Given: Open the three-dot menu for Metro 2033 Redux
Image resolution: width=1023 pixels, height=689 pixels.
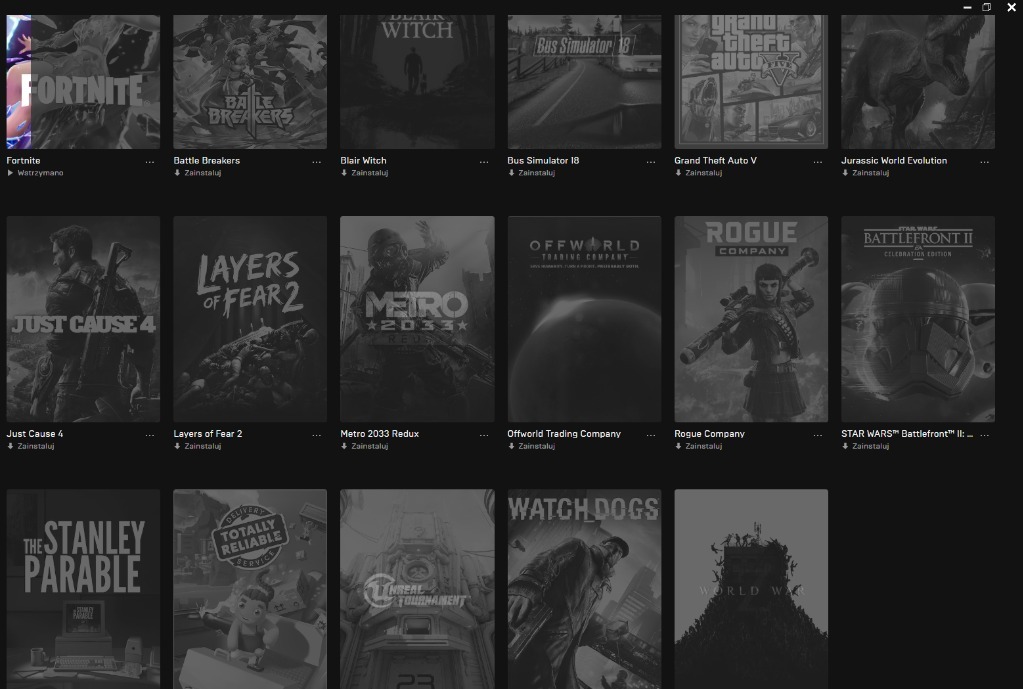Looking at the screenshot, I should pos(483,435).
